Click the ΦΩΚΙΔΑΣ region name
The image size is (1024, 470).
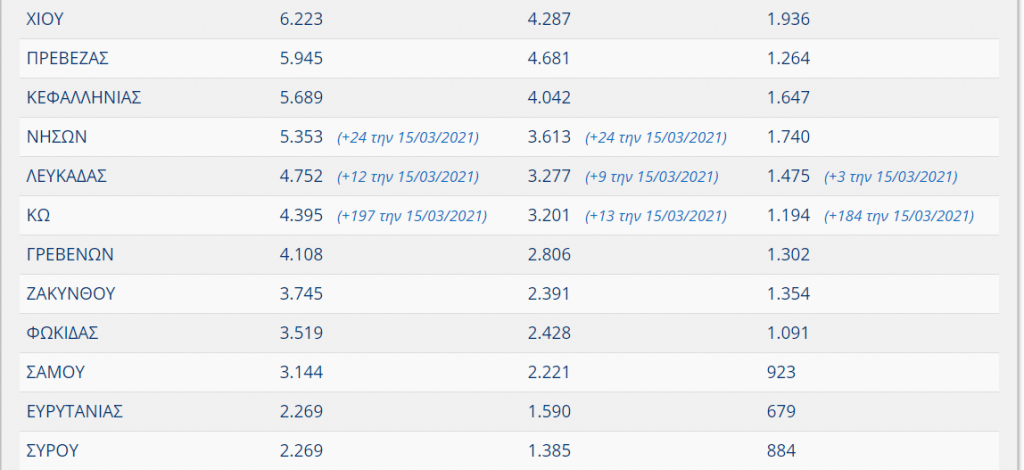tap(62, 333)
